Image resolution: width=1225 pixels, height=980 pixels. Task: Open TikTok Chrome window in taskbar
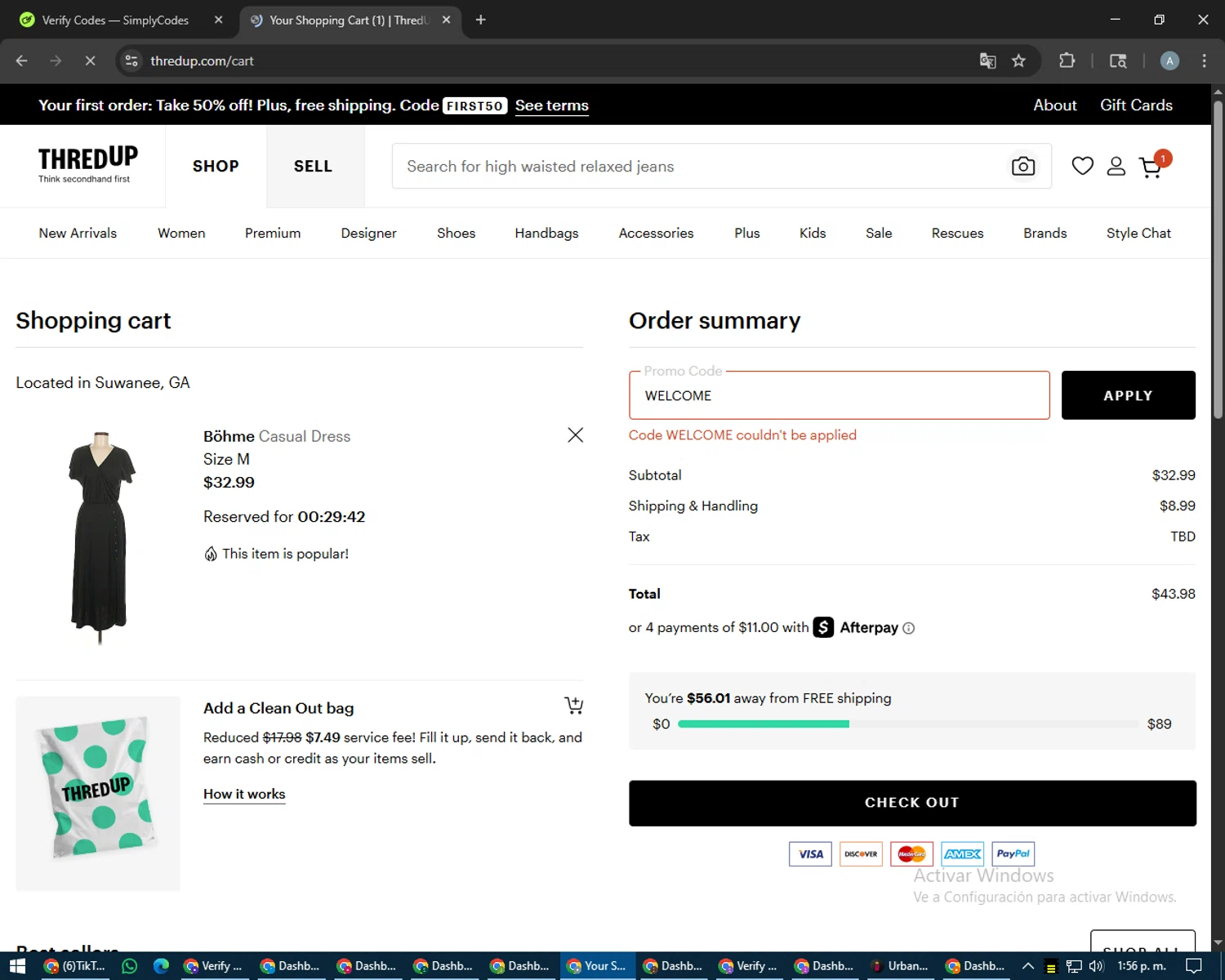[x=75, y=966]
